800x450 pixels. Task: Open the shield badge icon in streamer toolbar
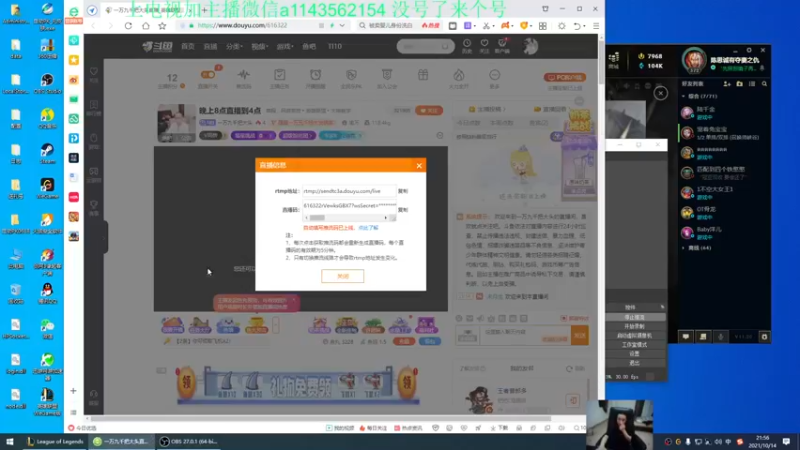pyautogui.click(x=351, y=75)
